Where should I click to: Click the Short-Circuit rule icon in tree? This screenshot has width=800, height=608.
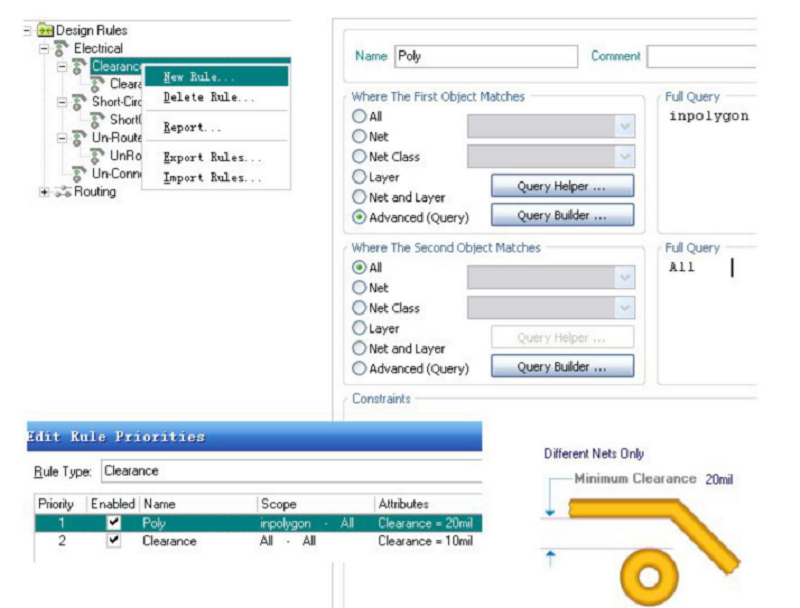78,102
